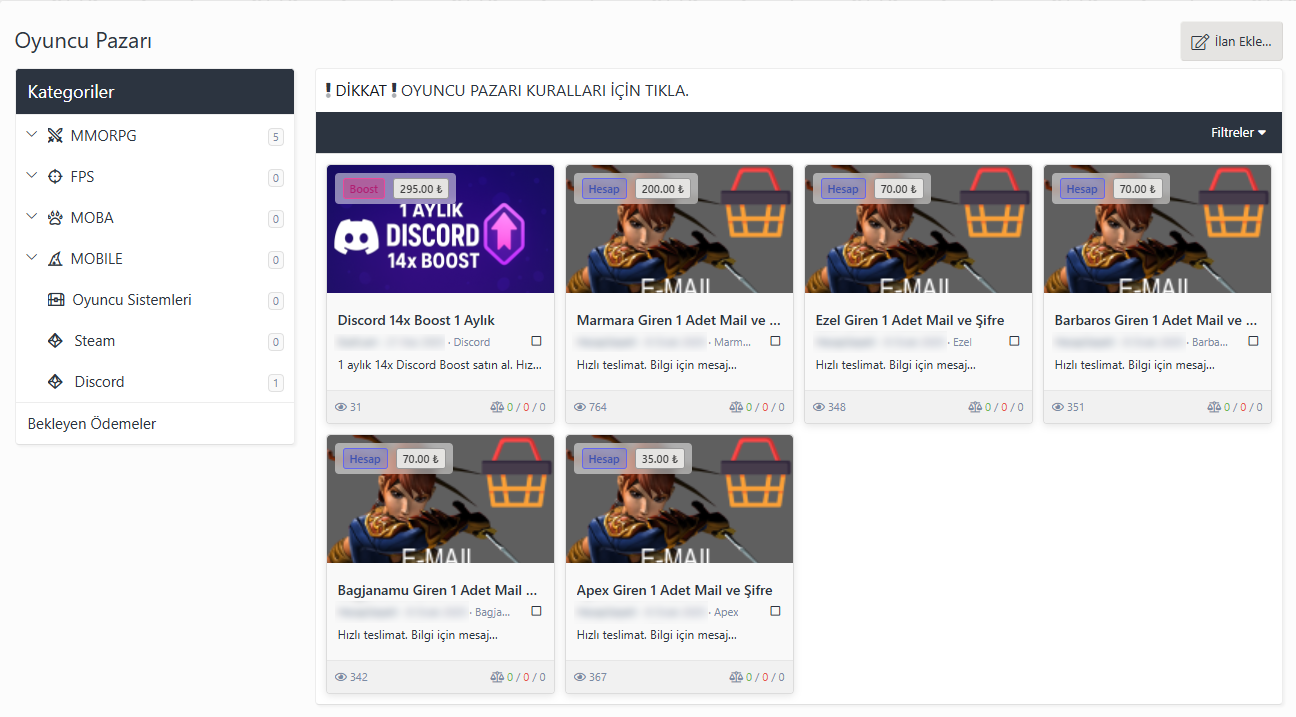The height and width of the screenshot is (717, 1296).
Task: Click eye views icon on Barbaros card
Action: (1058, 407)
